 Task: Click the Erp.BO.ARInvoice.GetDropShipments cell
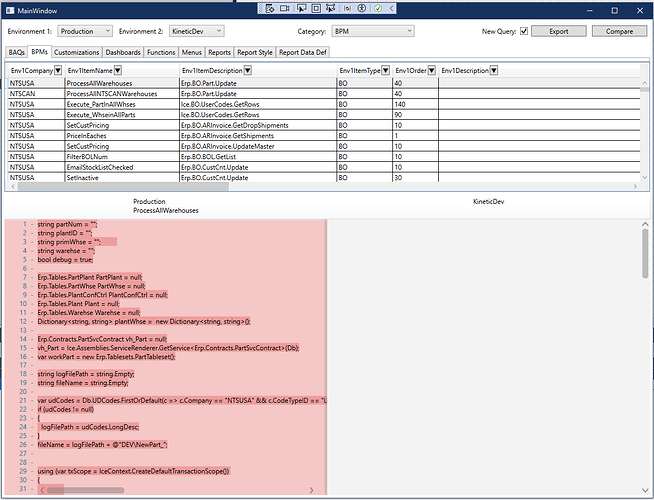pyautogui.click(x=258, y=125)
